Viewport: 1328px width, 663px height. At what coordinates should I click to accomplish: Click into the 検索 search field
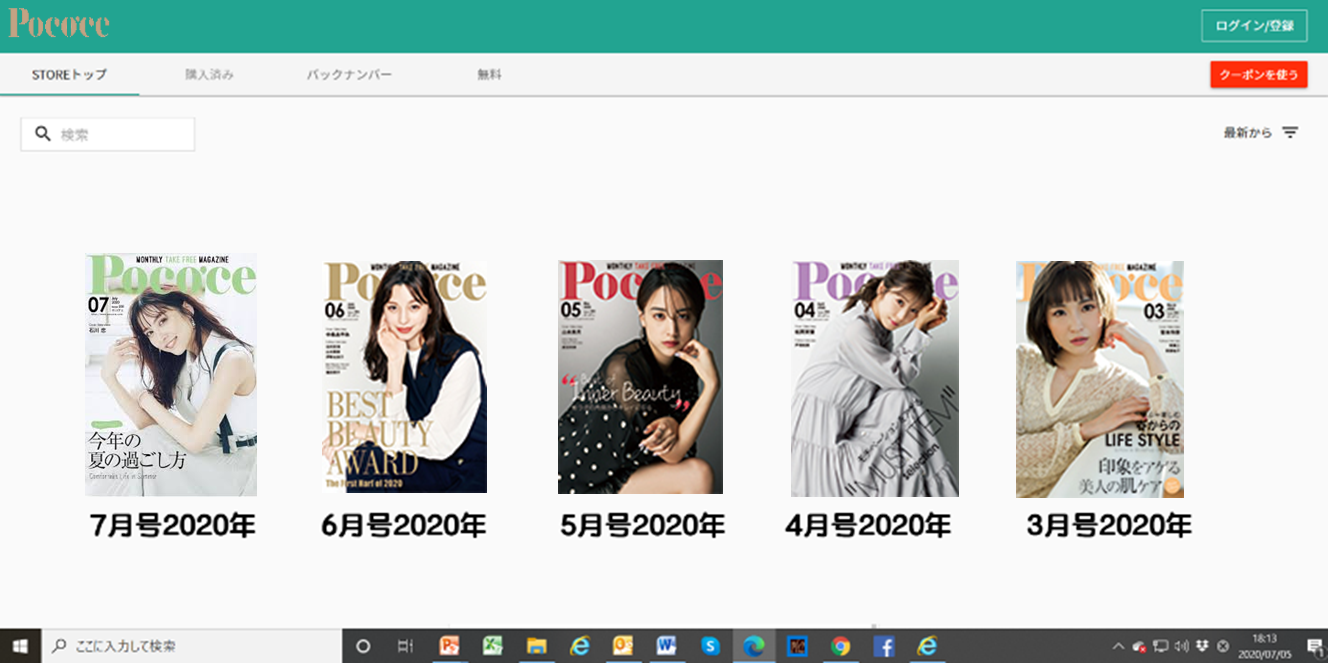tap(120, 134)
